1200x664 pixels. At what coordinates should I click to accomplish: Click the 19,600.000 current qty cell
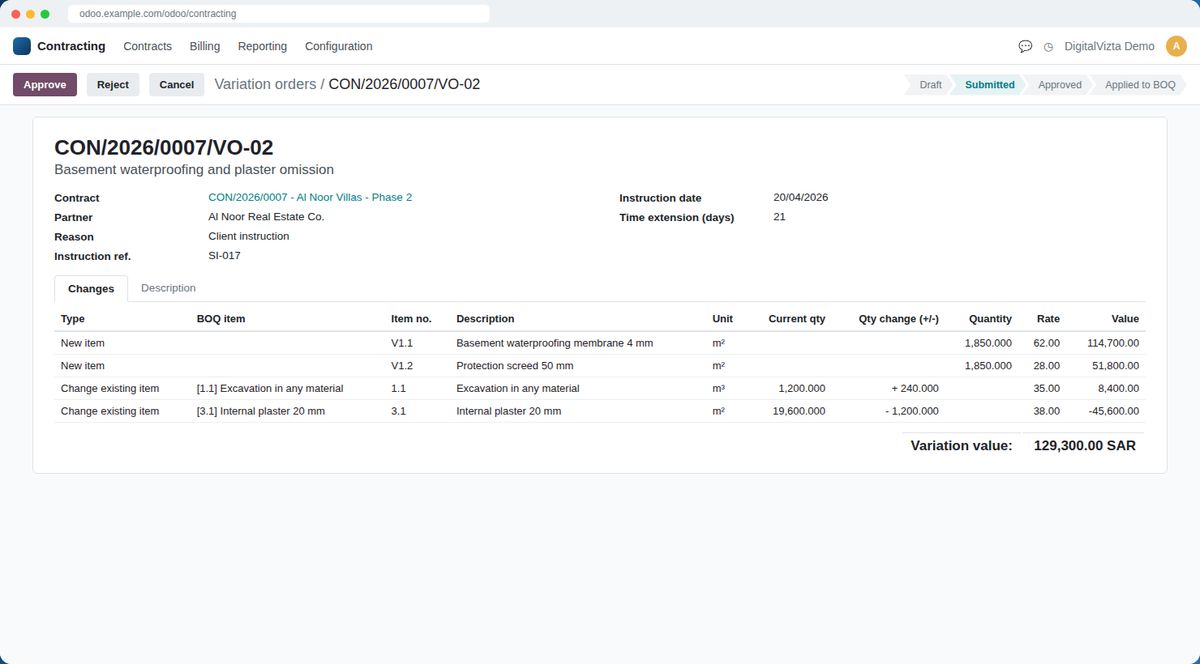pos(799,411)
